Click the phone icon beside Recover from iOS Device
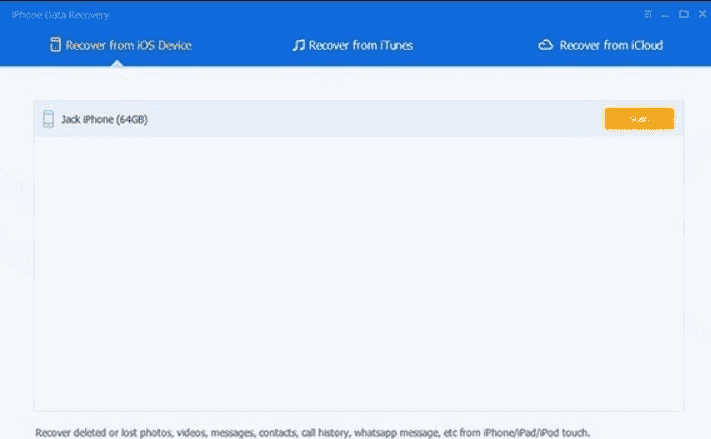The image size is (711, 439). click(55, 44)
